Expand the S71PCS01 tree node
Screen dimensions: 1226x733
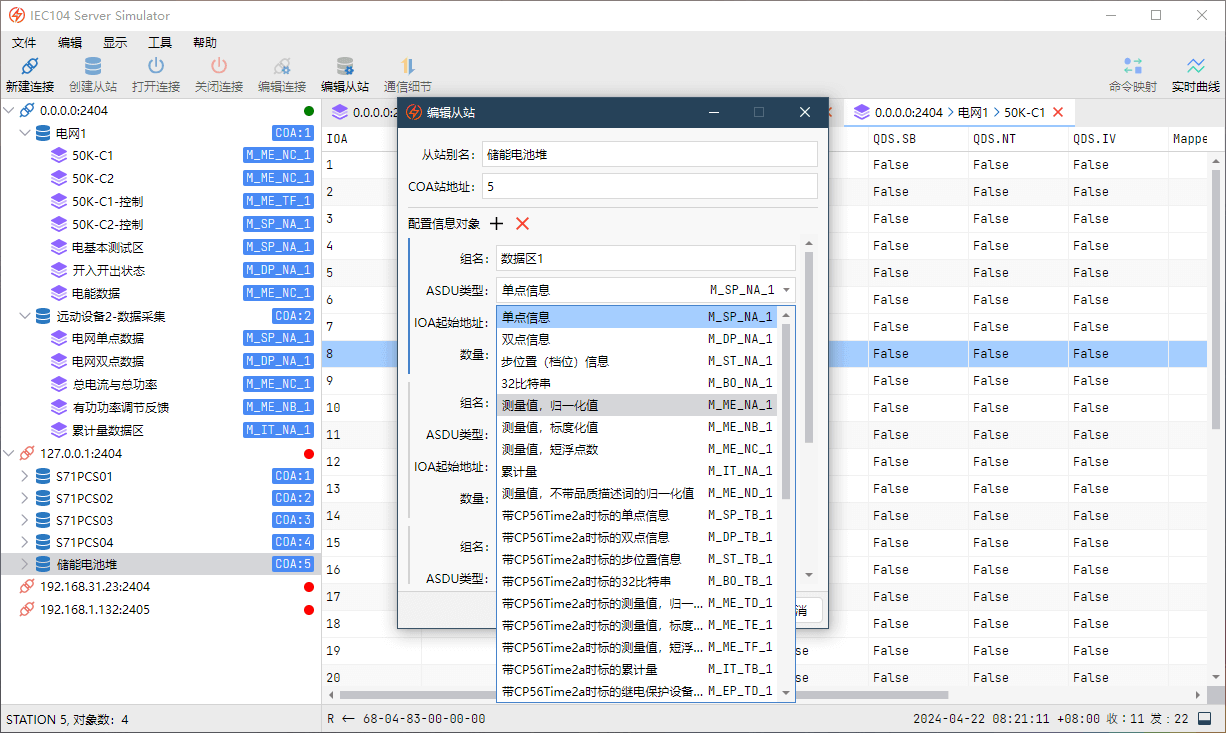(x=25, y=477)
